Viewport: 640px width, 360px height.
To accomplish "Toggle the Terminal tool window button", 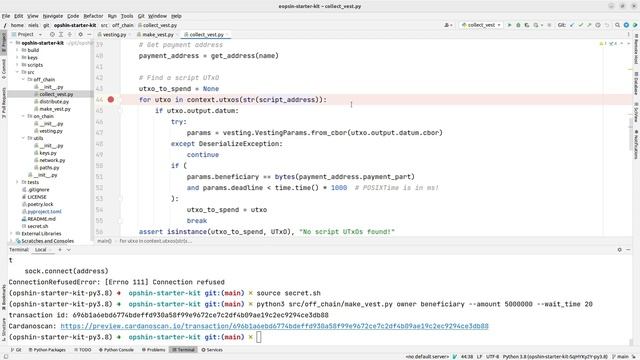I will (x=183, y=350).
